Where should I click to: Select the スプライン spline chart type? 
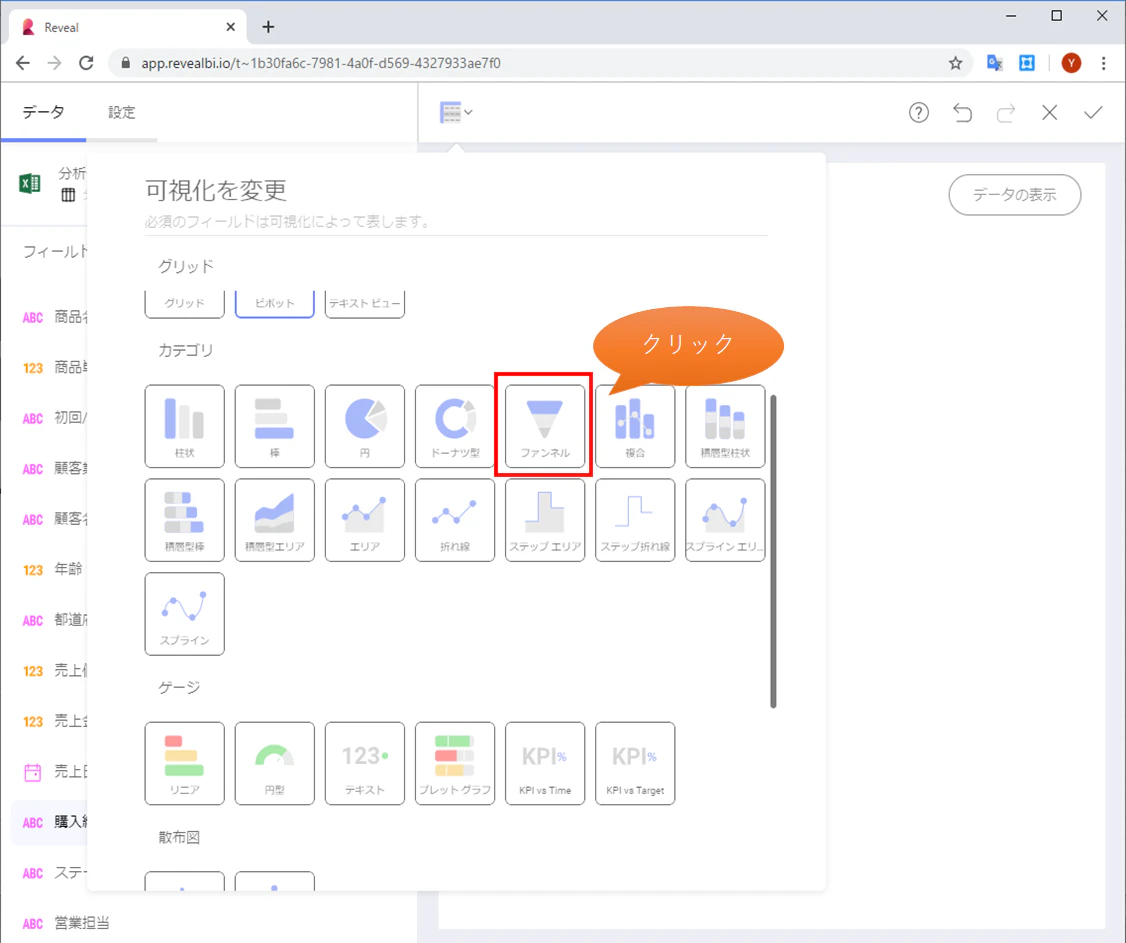coord(185,614)
